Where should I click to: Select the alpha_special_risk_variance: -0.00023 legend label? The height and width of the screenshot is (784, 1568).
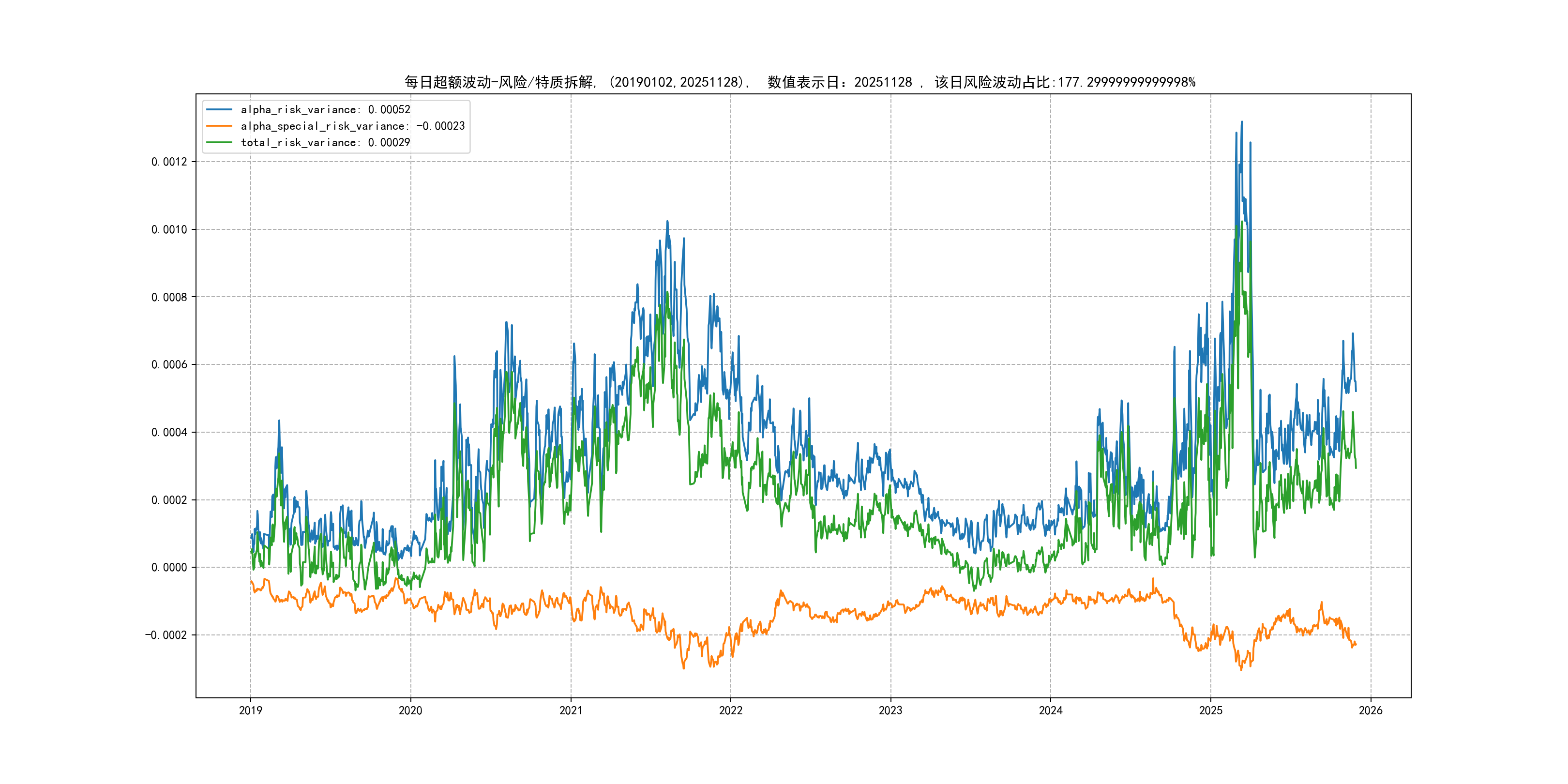coord(352,126)
